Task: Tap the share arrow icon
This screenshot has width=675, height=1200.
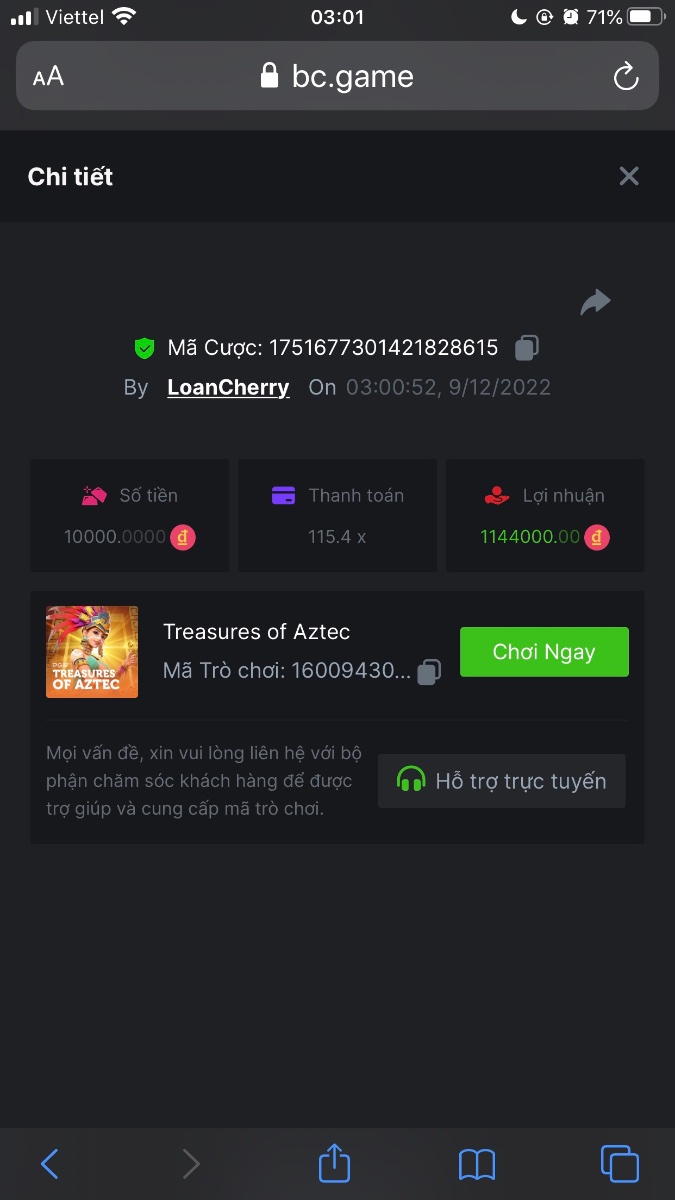Action: [x=595, y=302]
